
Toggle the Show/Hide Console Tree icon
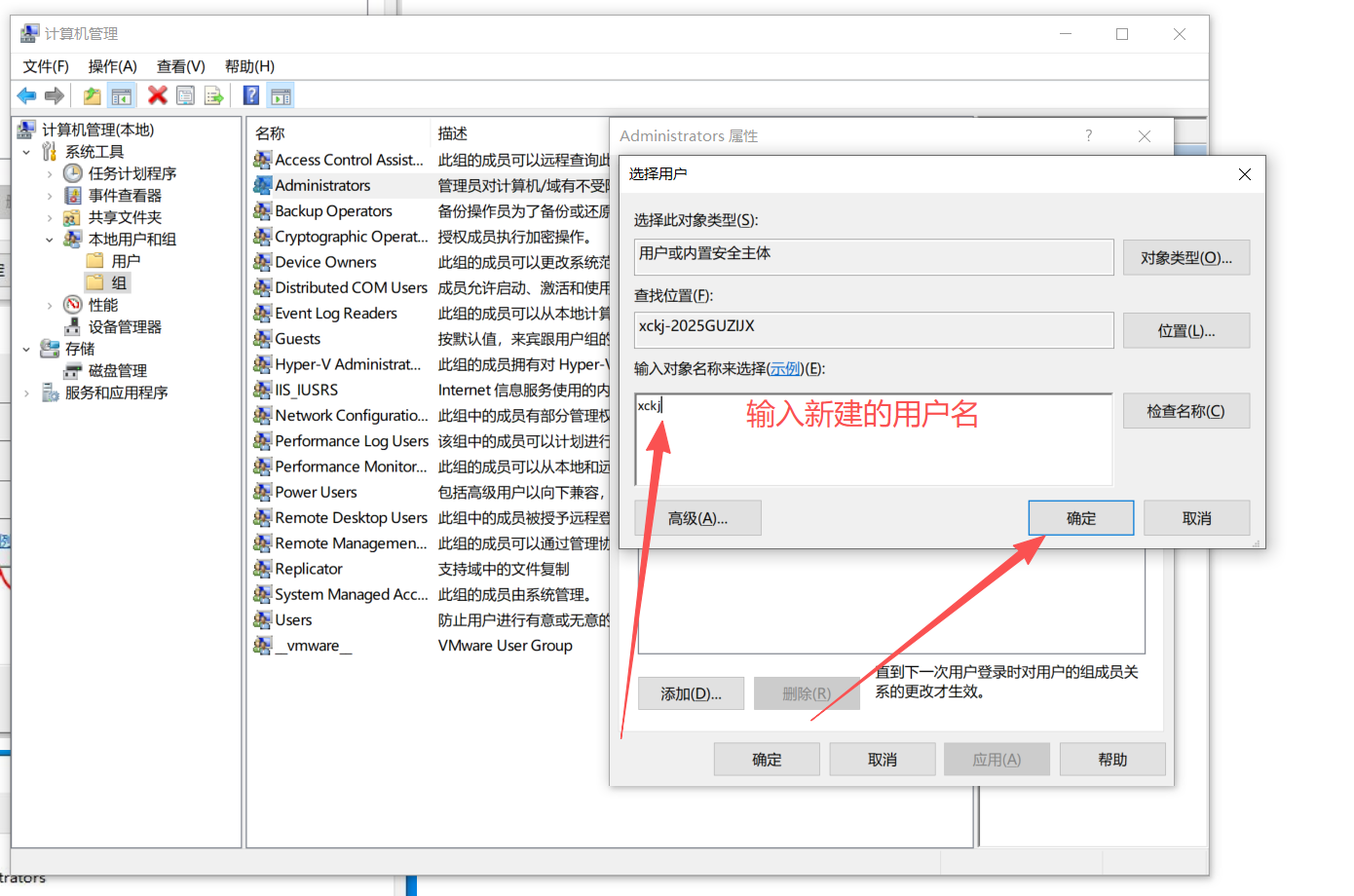click(x=122, y=95)
